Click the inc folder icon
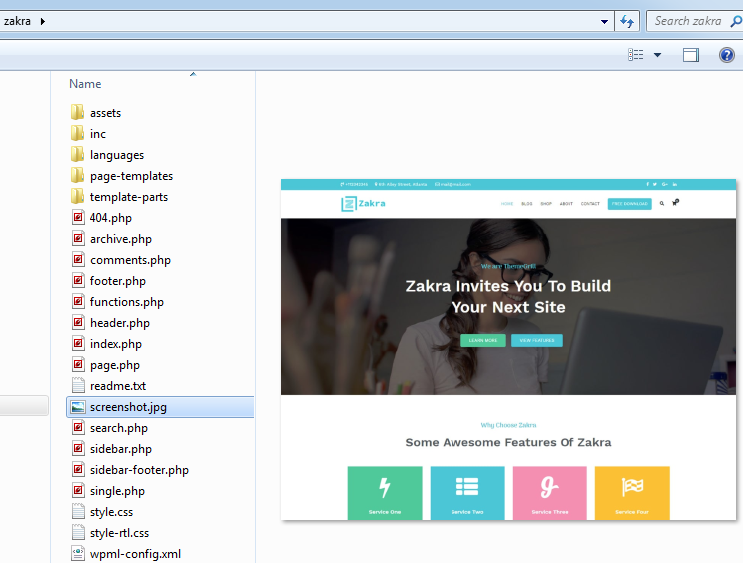 pyautogui.click(x=78, y=134)
